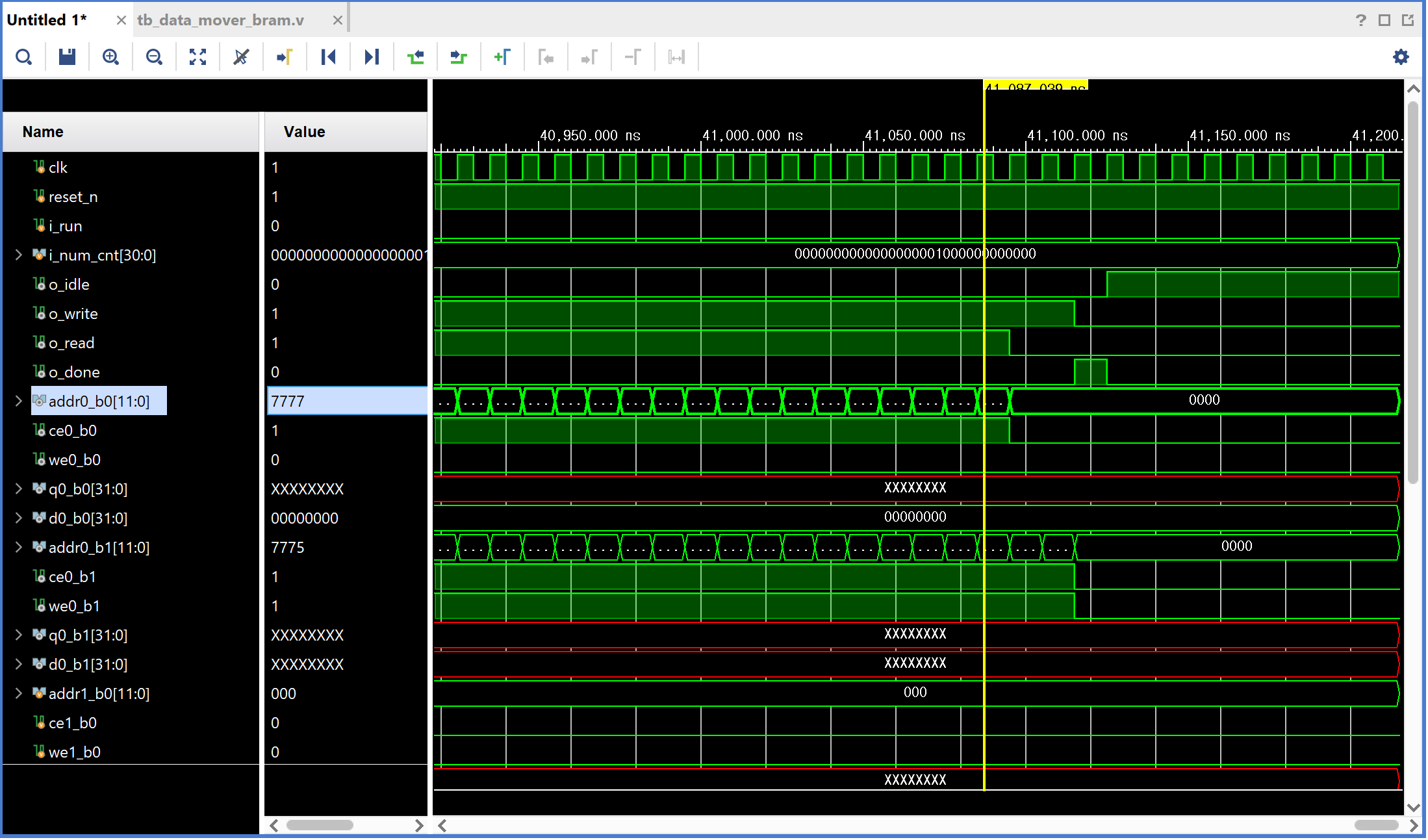
Task: Expand the addr0_b0[11:0] bus
Action: pos(19,401)
